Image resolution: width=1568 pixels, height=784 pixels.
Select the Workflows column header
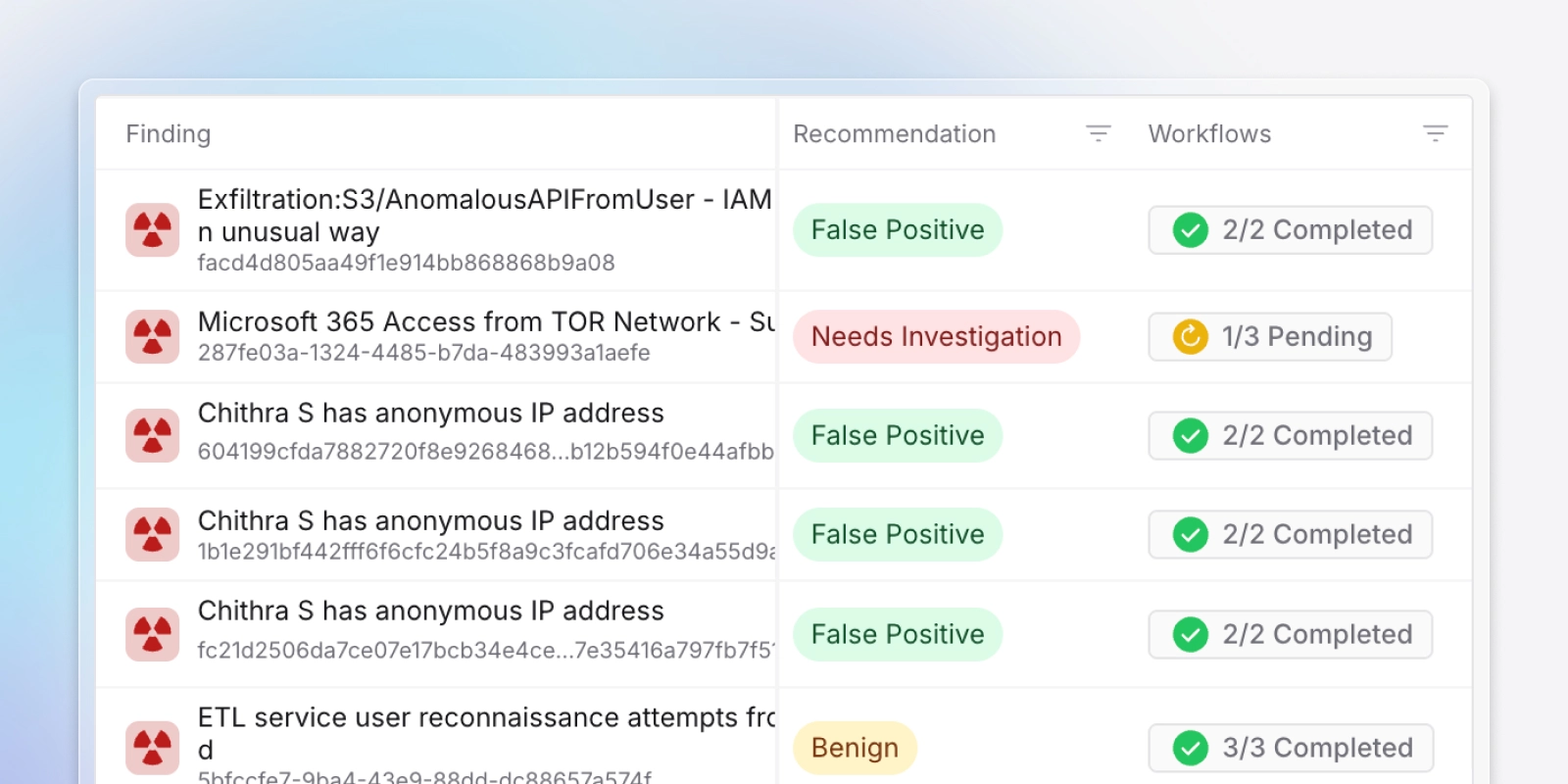point(1209,133)
